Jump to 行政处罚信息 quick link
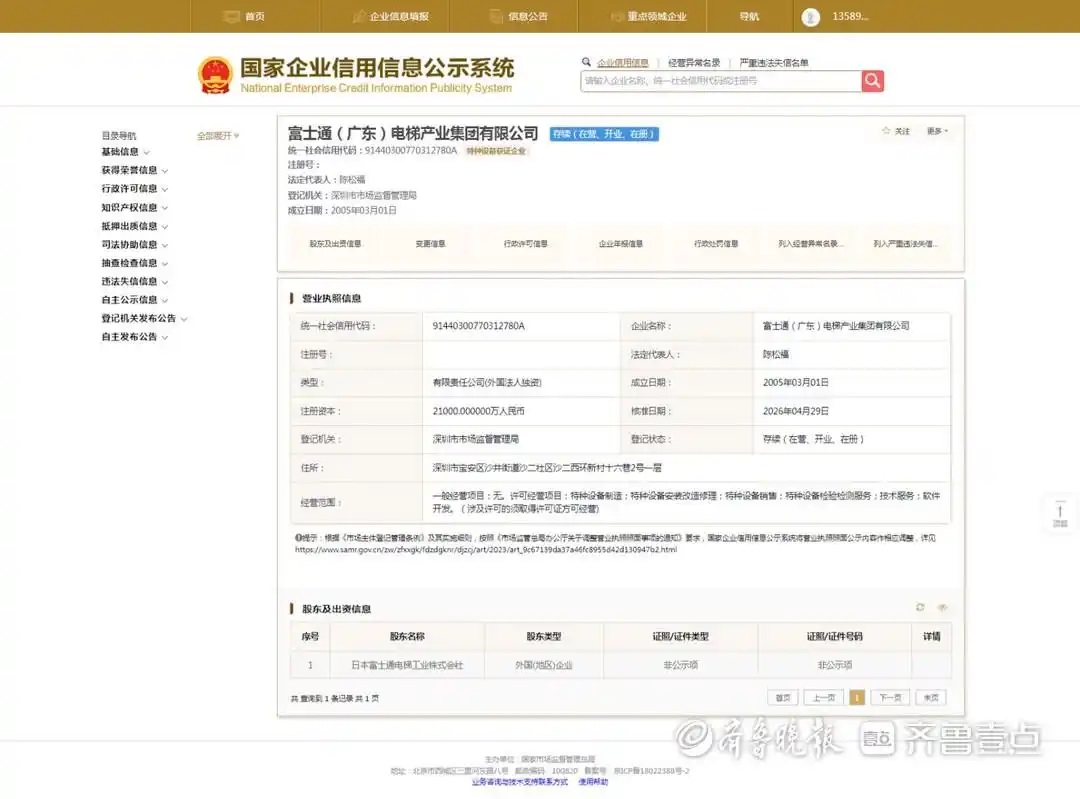The width and height of the screenshot is (1080, 799). tap(716, 244)
